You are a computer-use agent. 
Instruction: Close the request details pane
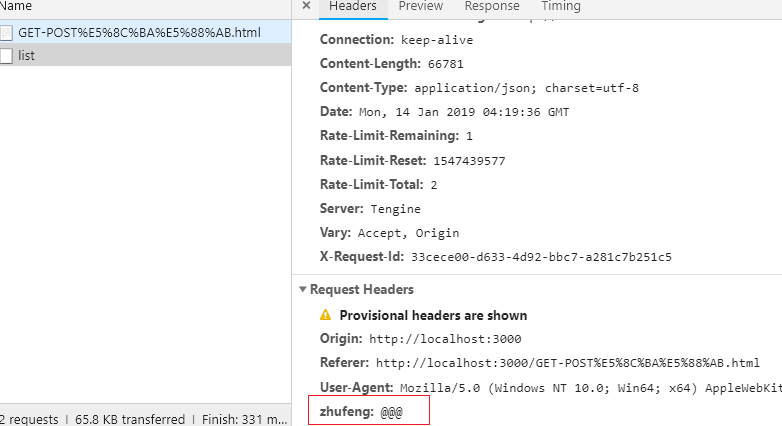coord(306,6)
